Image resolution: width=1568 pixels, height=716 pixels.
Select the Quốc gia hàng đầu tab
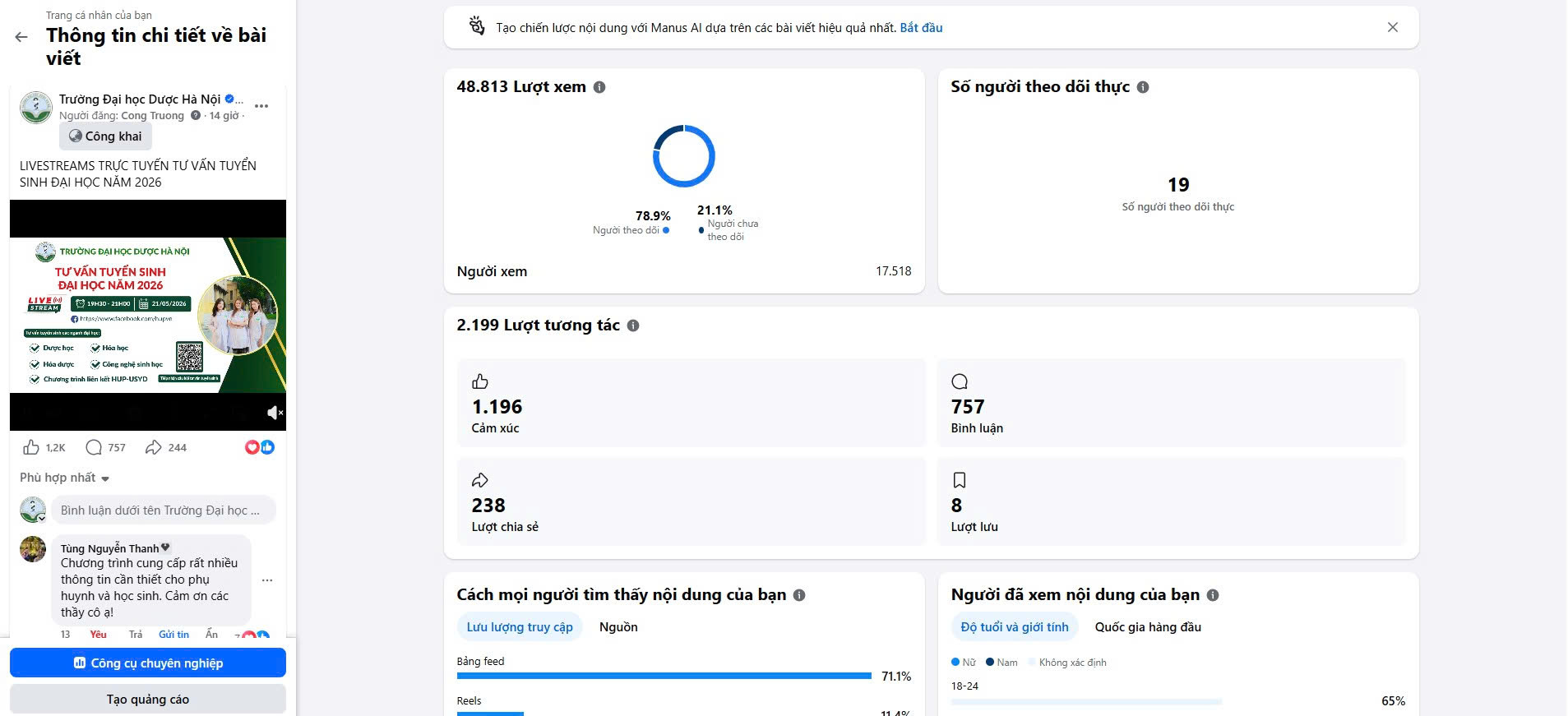point(1148,627)
